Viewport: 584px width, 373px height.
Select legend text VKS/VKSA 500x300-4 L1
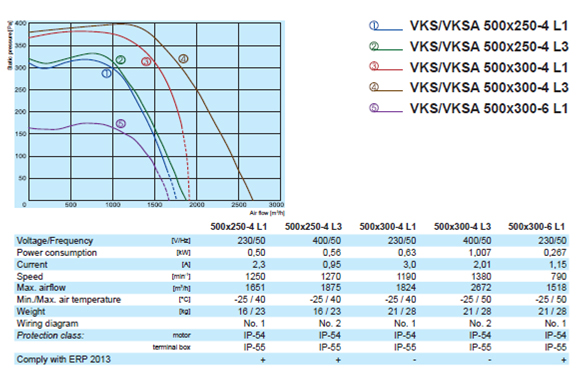tap(489, 67)
